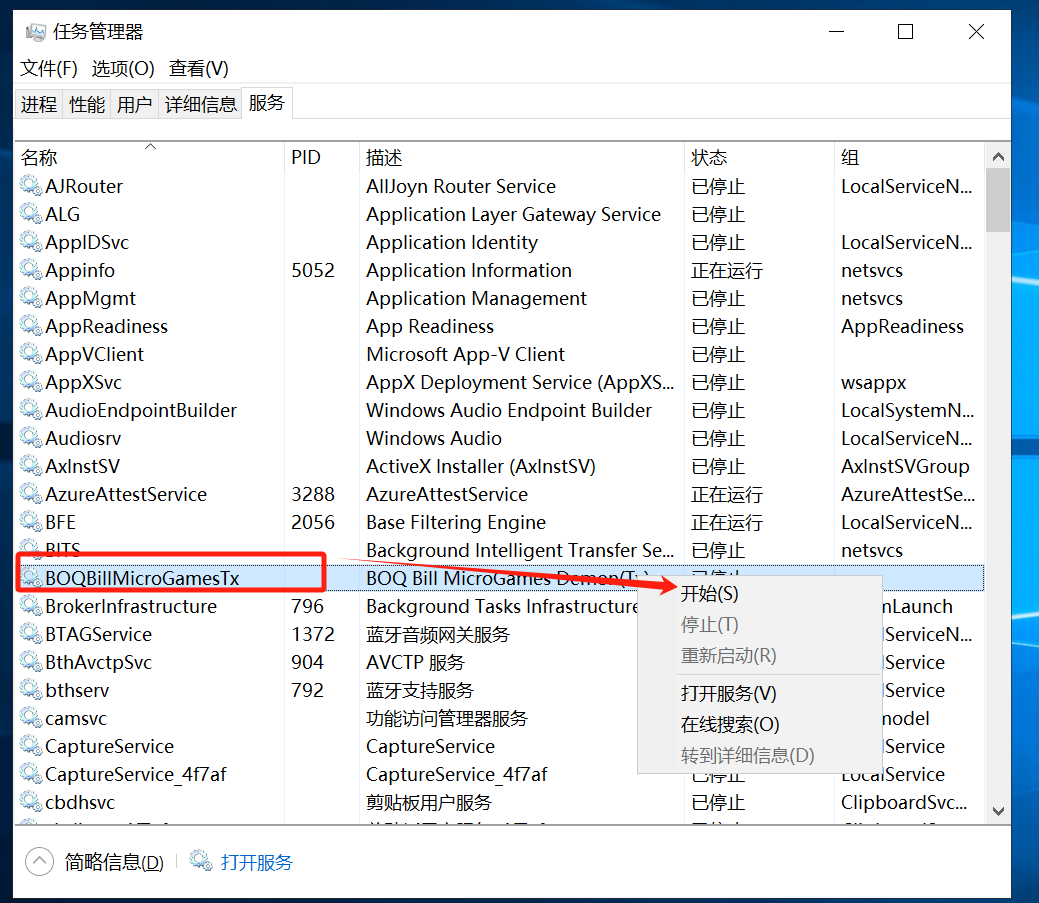Click the 打开服务 link at bottom
Screen dimensions: 1039x903
[257, 862]
